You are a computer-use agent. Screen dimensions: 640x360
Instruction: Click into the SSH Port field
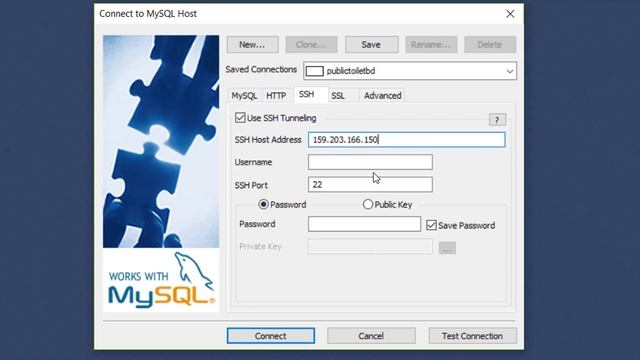[x=370, y=184]
